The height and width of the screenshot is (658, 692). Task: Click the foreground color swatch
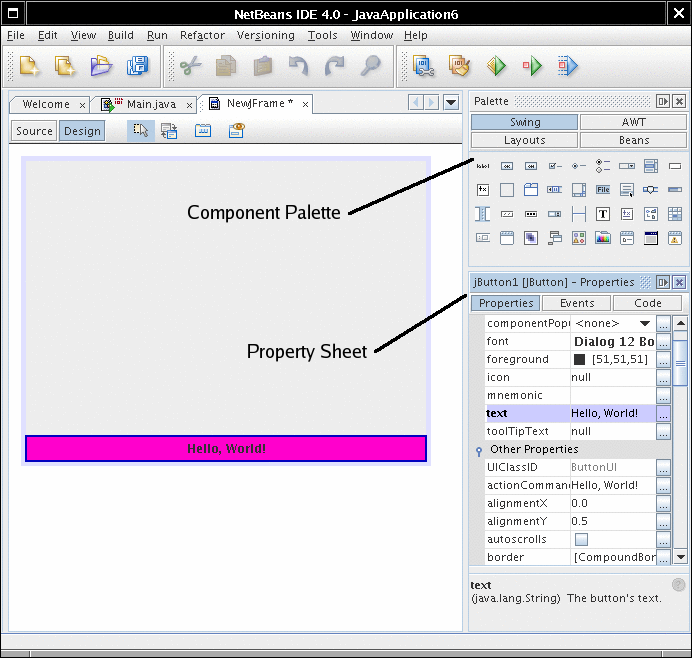coord(579,360)
